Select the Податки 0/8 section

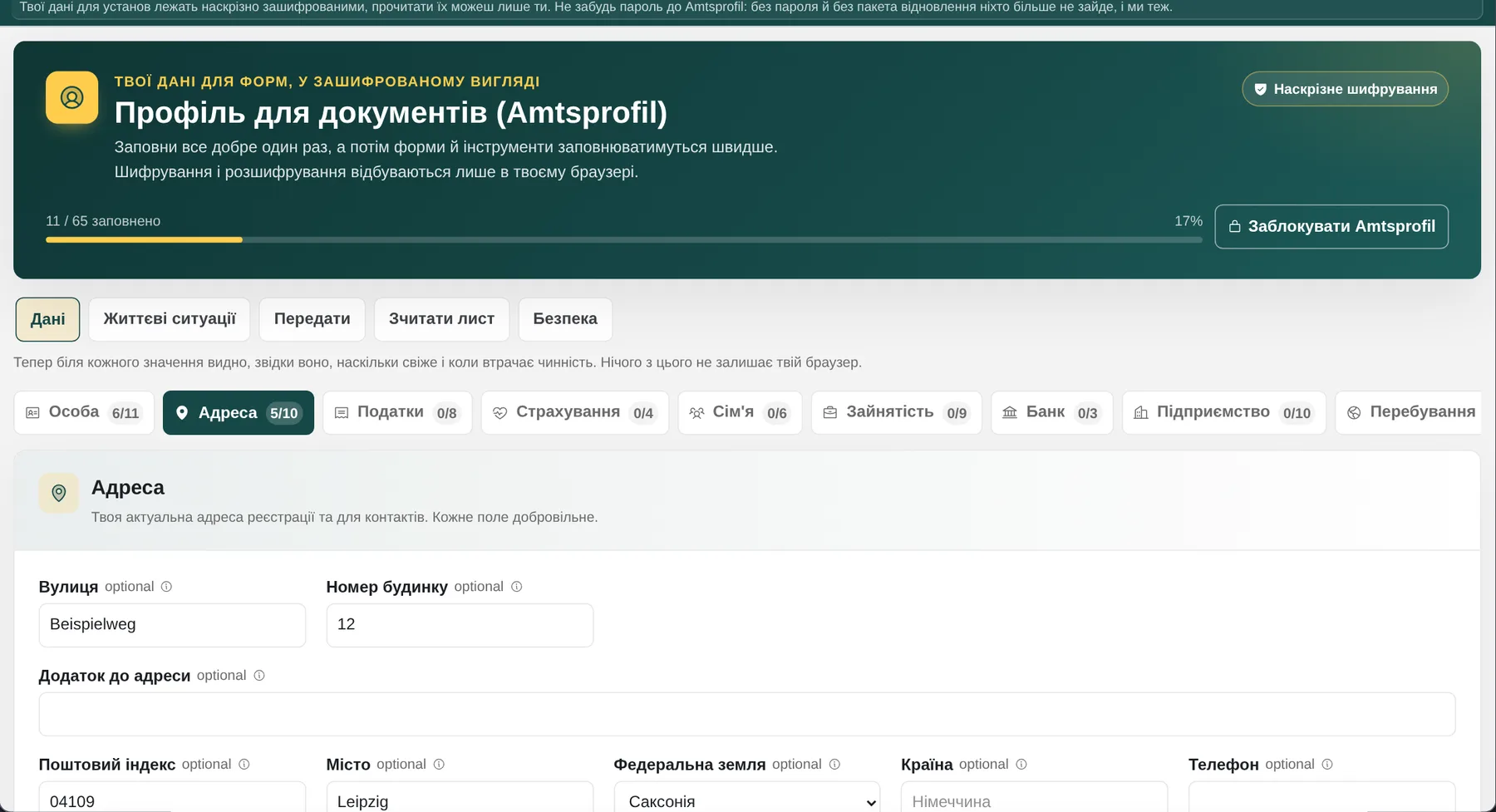click(397, 413)
